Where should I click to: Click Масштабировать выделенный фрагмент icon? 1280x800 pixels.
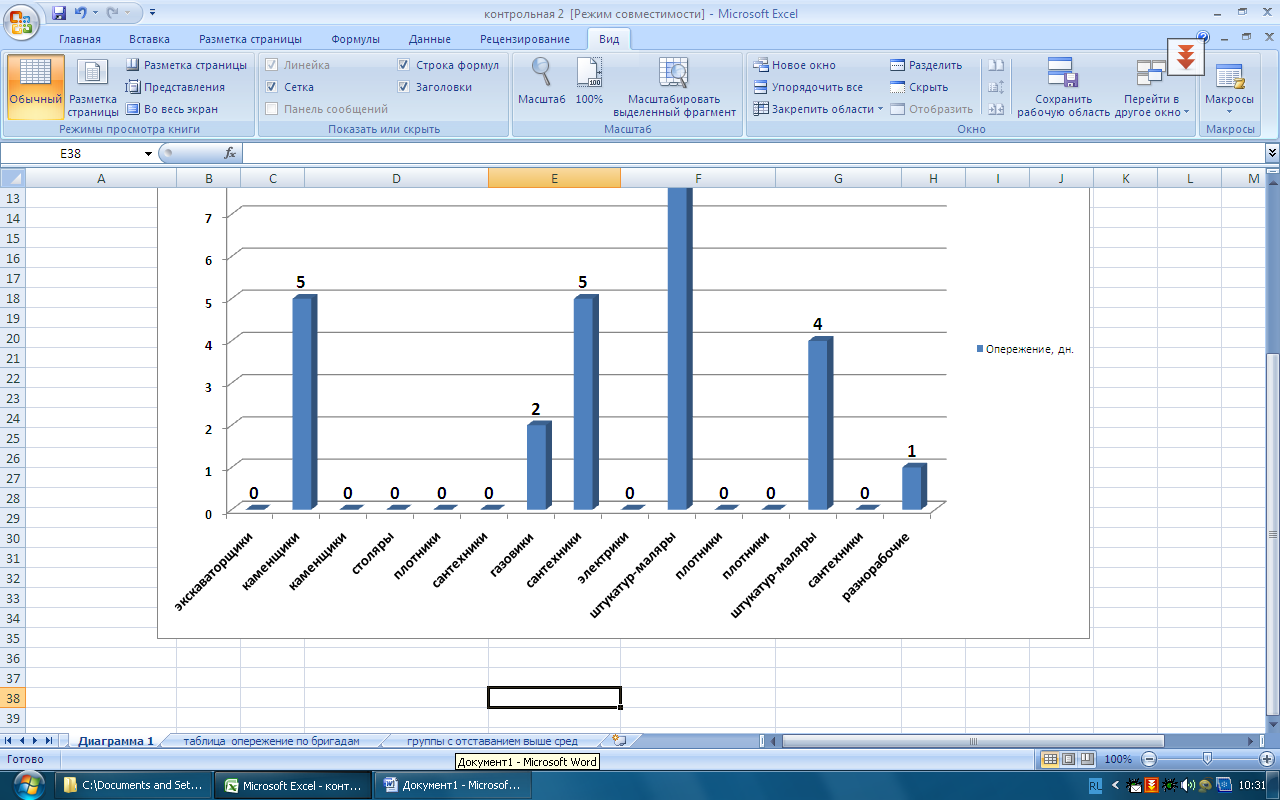coord(673,85)
